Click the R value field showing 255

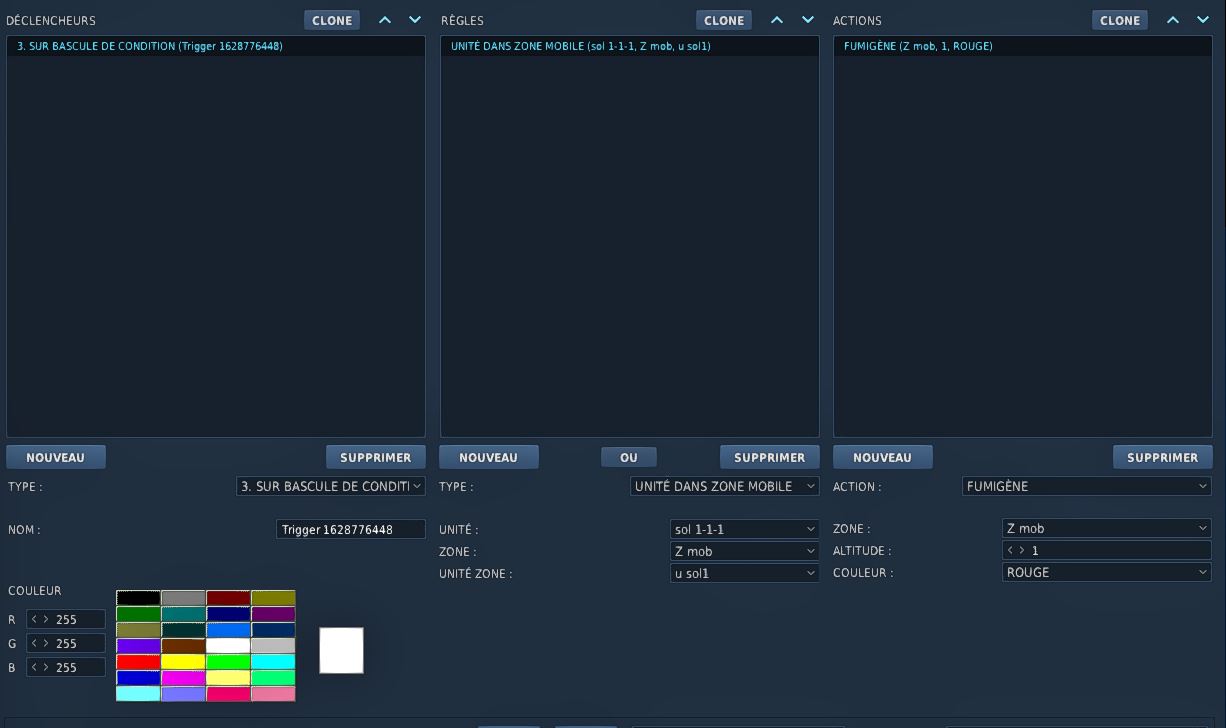tap(66, 620)
